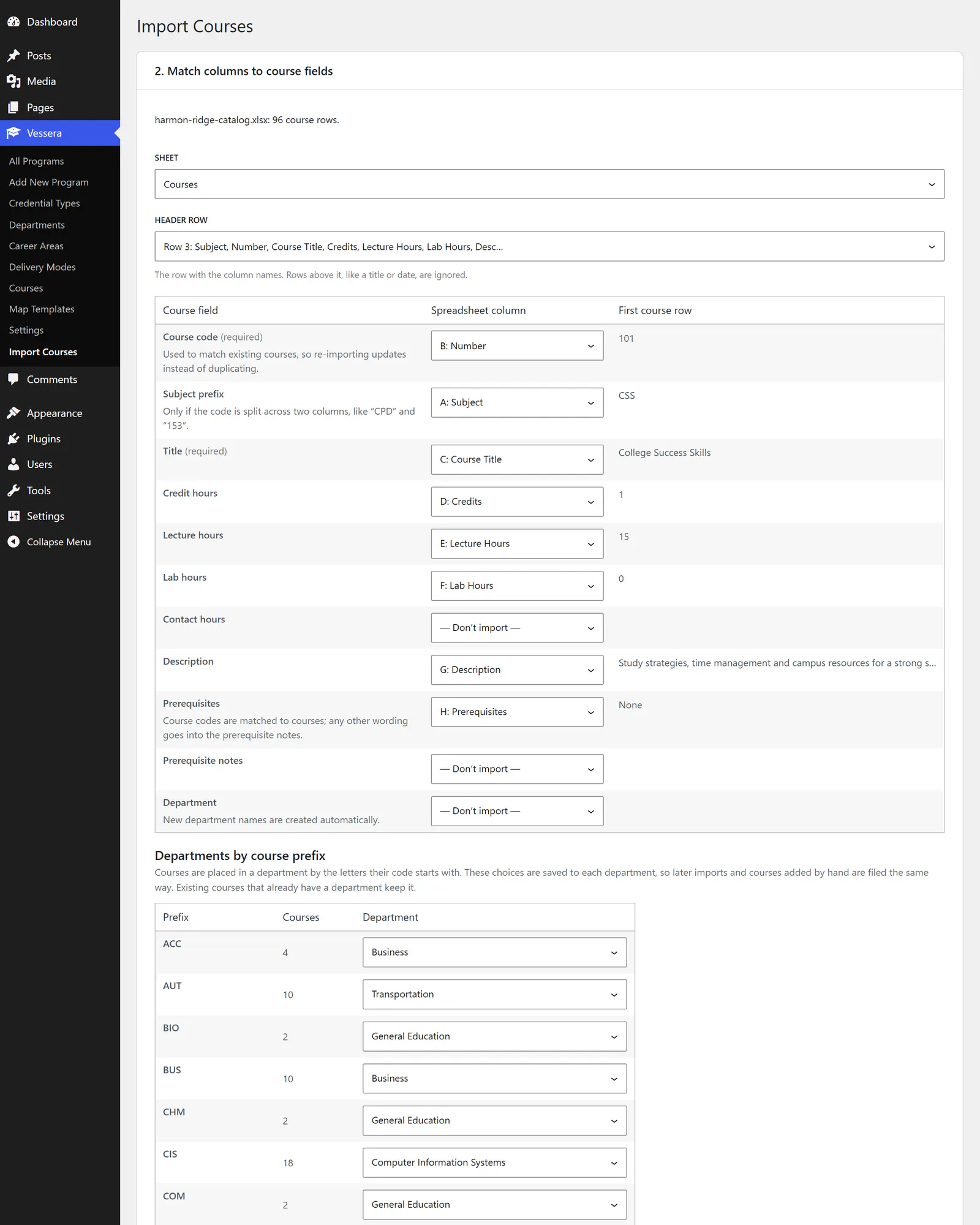
Task: Open the Description column dropdown
Action: (517, 670)
